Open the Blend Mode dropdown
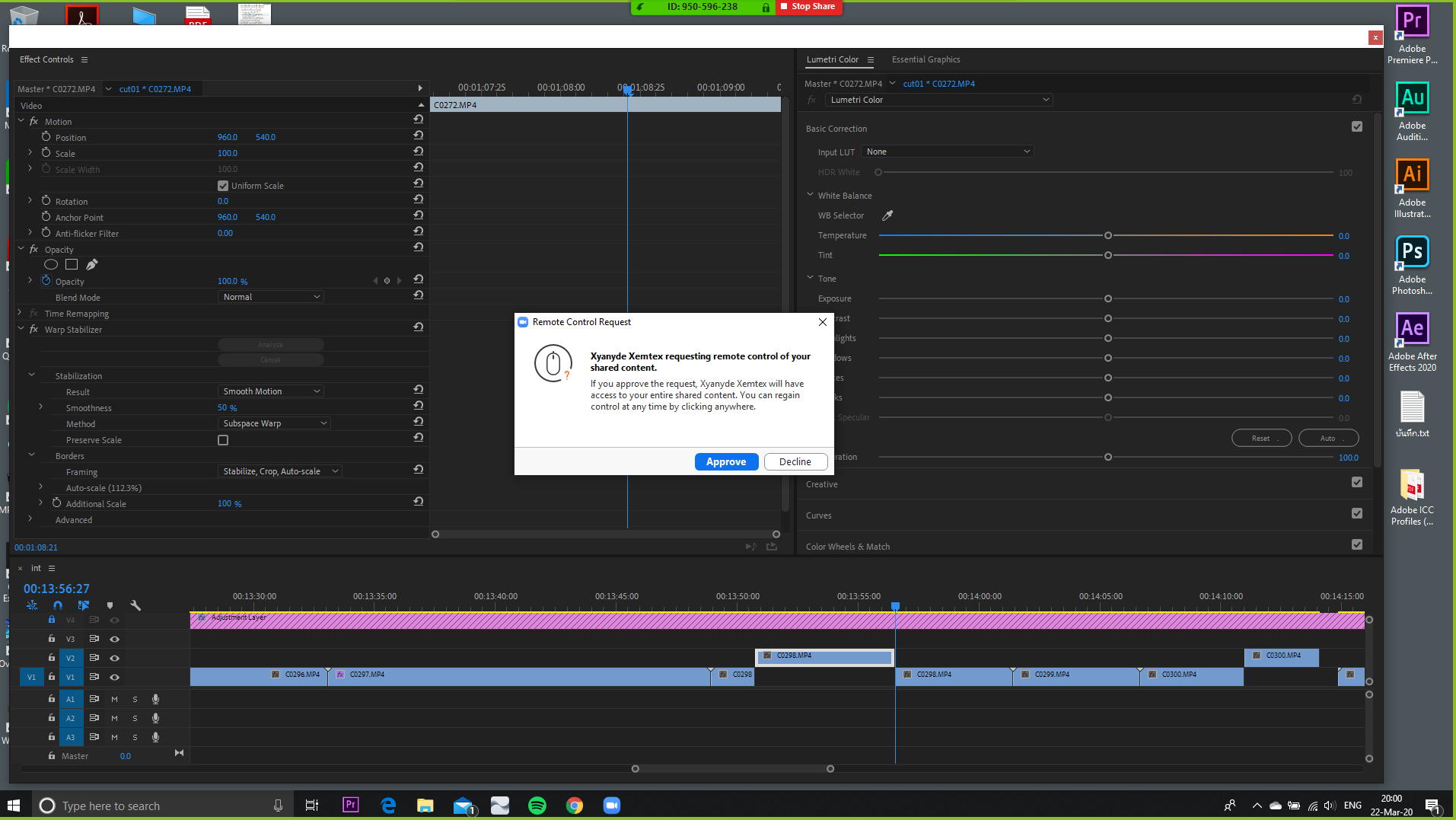1456x820 pixels. tap(271, 297)
